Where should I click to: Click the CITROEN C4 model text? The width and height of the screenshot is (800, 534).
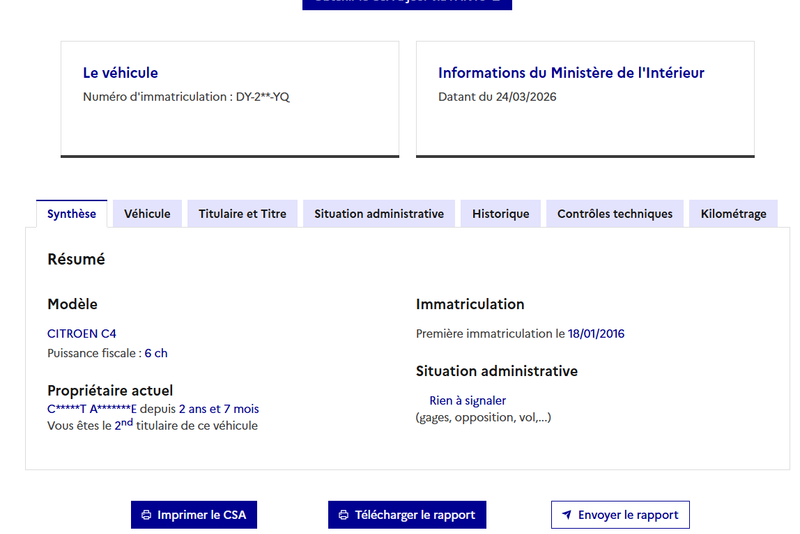(82, 334)
